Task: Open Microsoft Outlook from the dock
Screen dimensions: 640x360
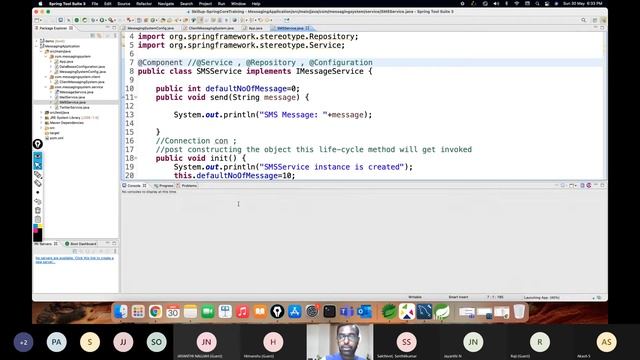Action: (x=364, y=312)
